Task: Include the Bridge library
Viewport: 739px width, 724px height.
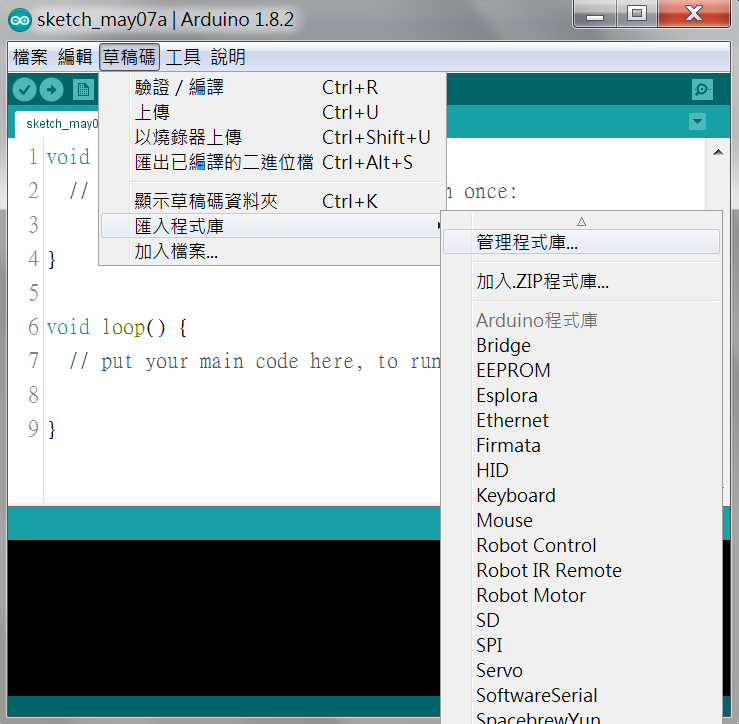Action: 582,346
